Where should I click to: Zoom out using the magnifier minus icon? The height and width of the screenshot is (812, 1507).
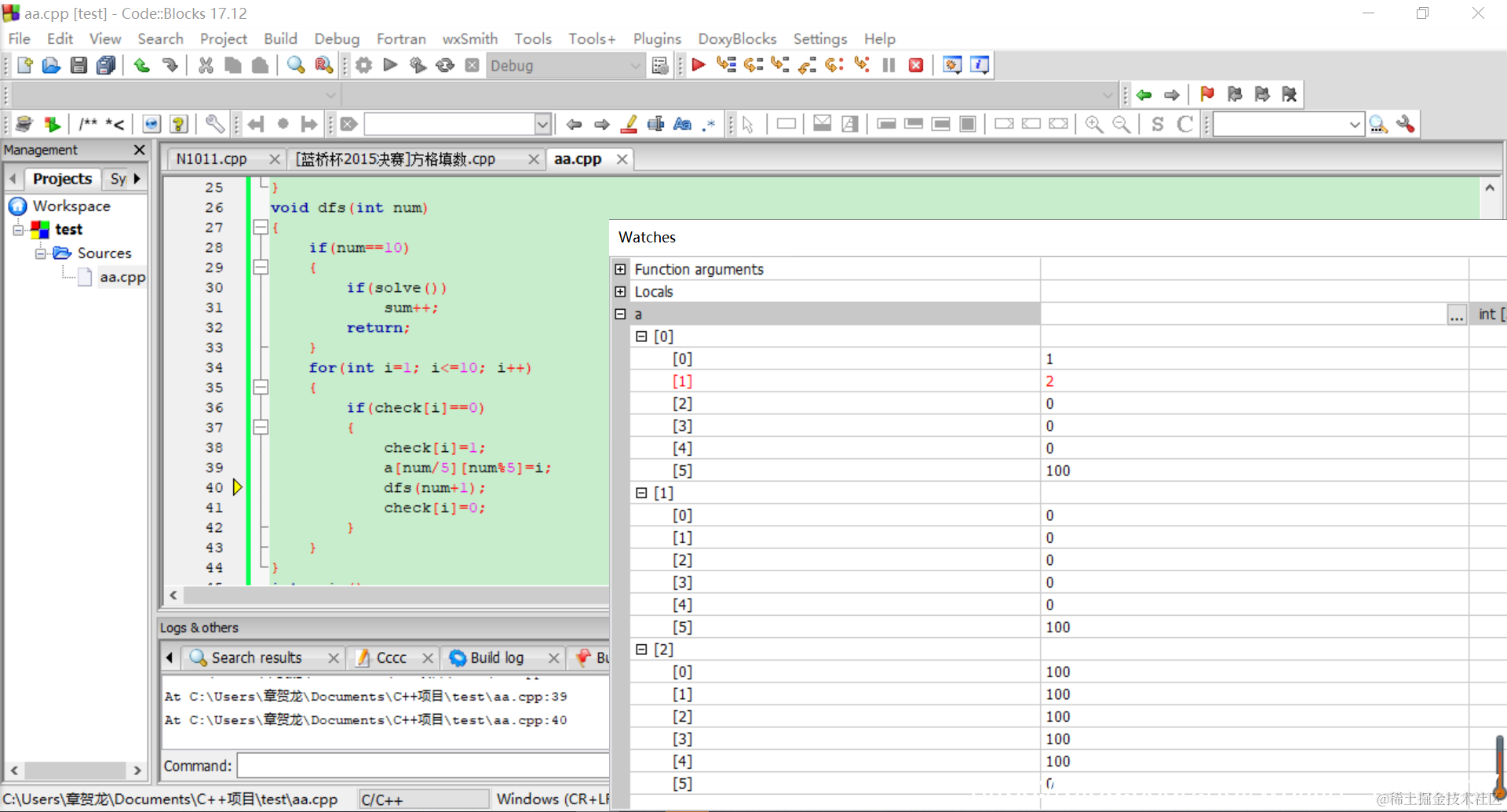pyautogui.click(x=1122, y=124)
